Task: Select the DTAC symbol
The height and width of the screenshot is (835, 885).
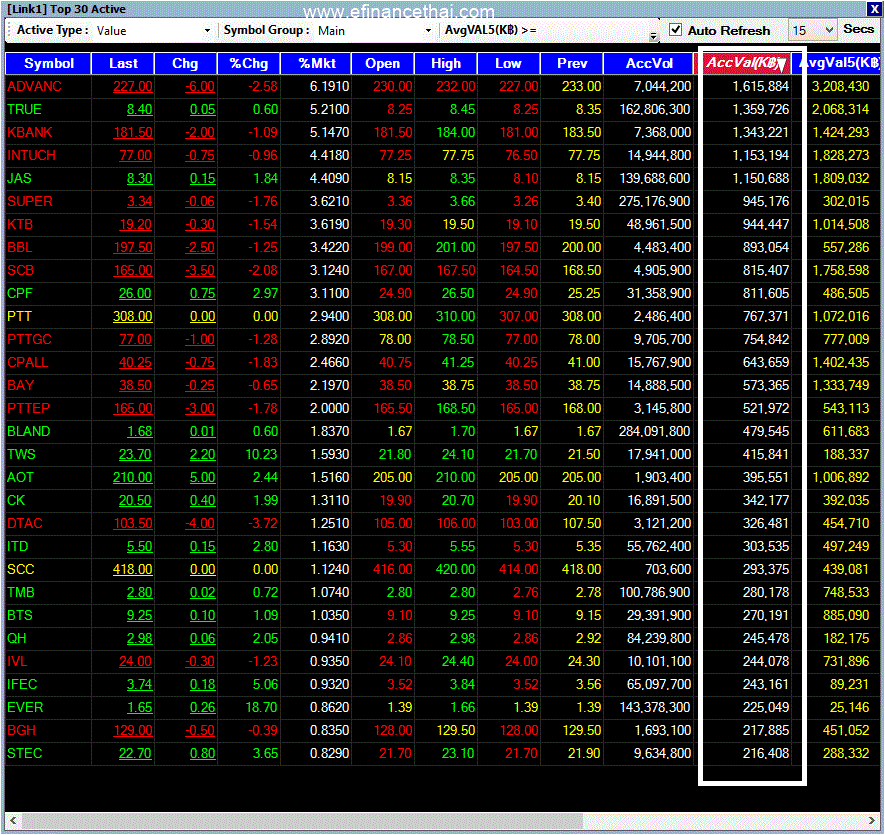Action: 25,523
